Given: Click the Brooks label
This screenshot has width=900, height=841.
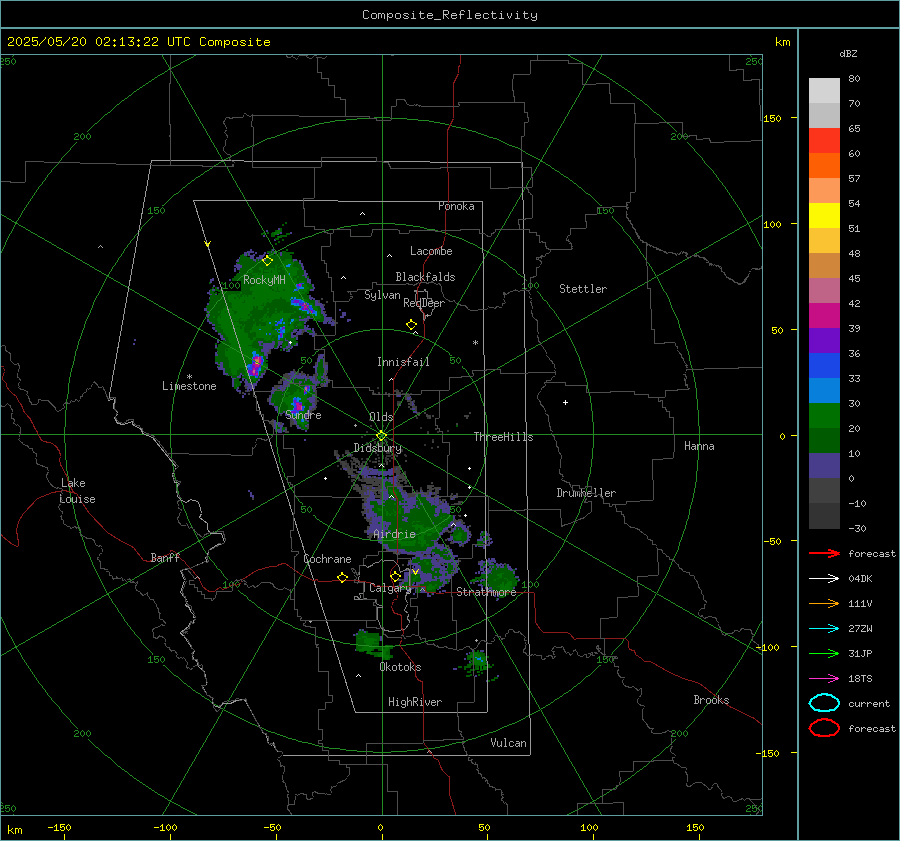Looking at the screenshot, I should point(711,700).
